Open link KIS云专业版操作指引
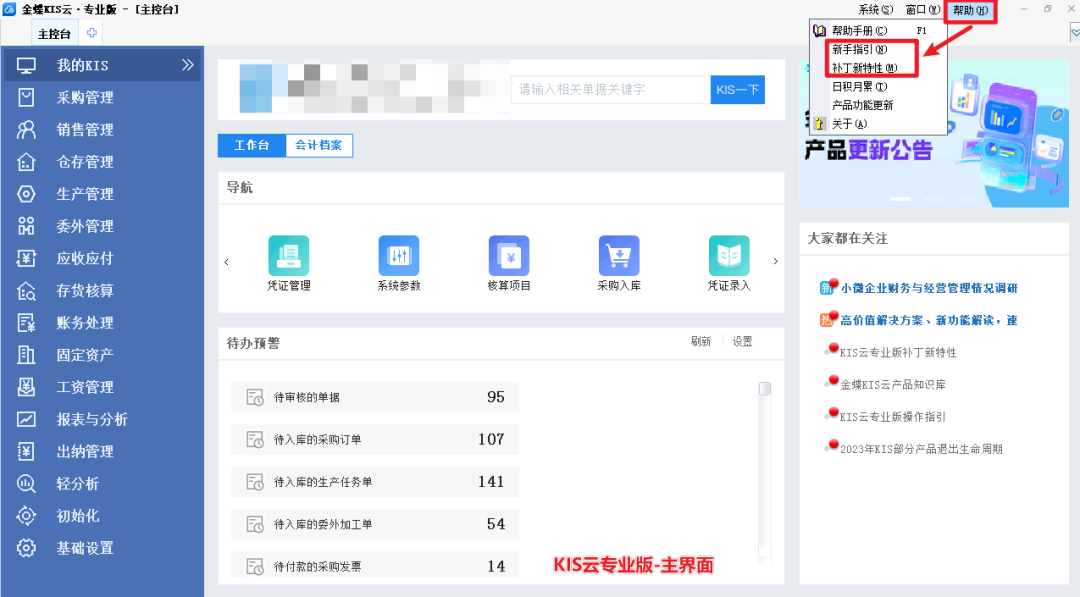This screenshot has width=1080, height=597. pyautogui.click(x=893, y=417)
